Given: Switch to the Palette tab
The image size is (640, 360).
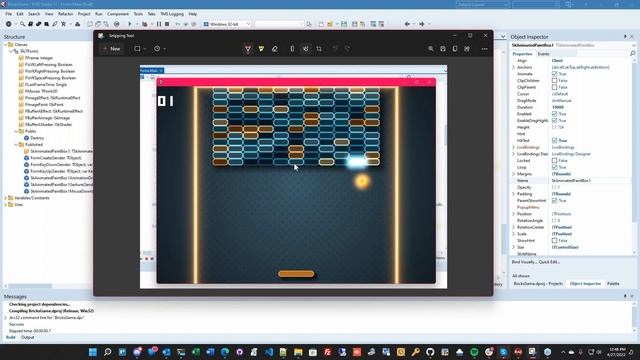Looking at the screenshot, I should [x=613, y=283].
